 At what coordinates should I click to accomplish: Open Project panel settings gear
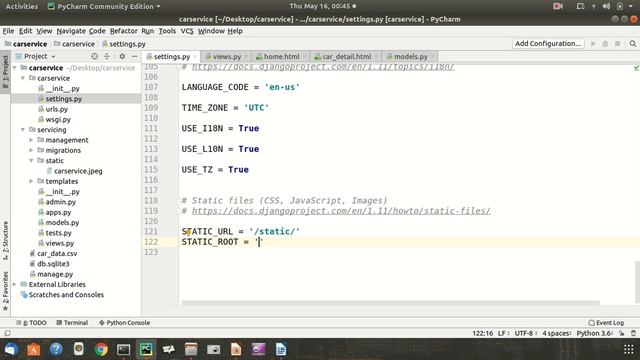pos(122,56)
